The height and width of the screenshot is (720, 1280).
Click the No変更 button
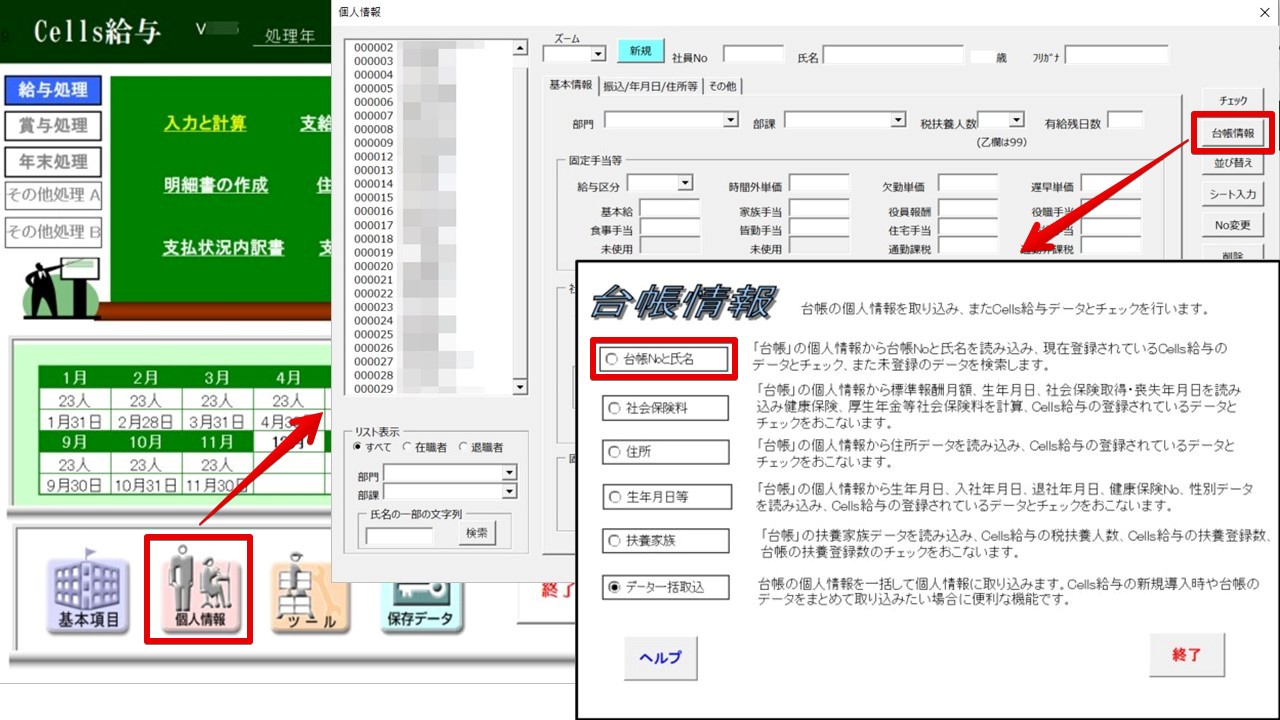point(1234,225)
